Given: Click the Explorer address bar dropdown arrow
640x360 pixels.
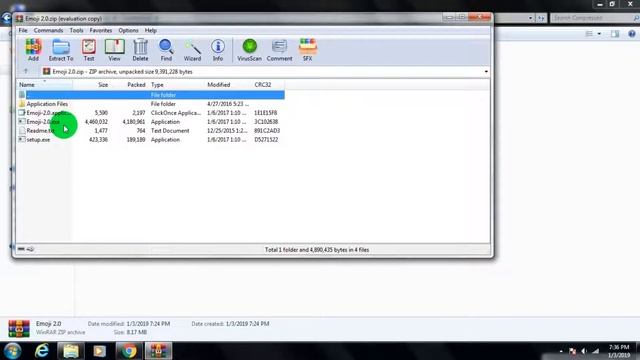Looking at the screenshot, I should click(530, 18).
